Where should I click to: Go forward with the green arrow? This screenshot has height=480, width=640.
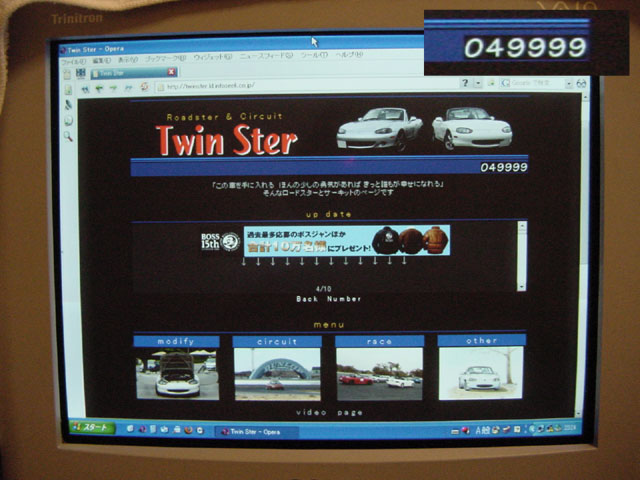tap(113, 88)
